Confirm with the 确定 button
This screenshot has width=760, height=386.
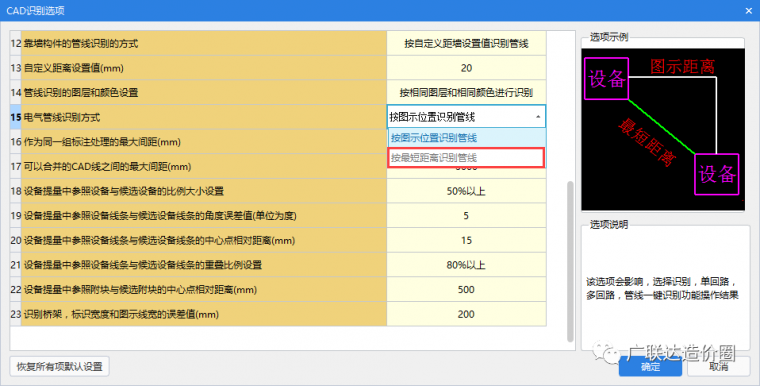650,367
